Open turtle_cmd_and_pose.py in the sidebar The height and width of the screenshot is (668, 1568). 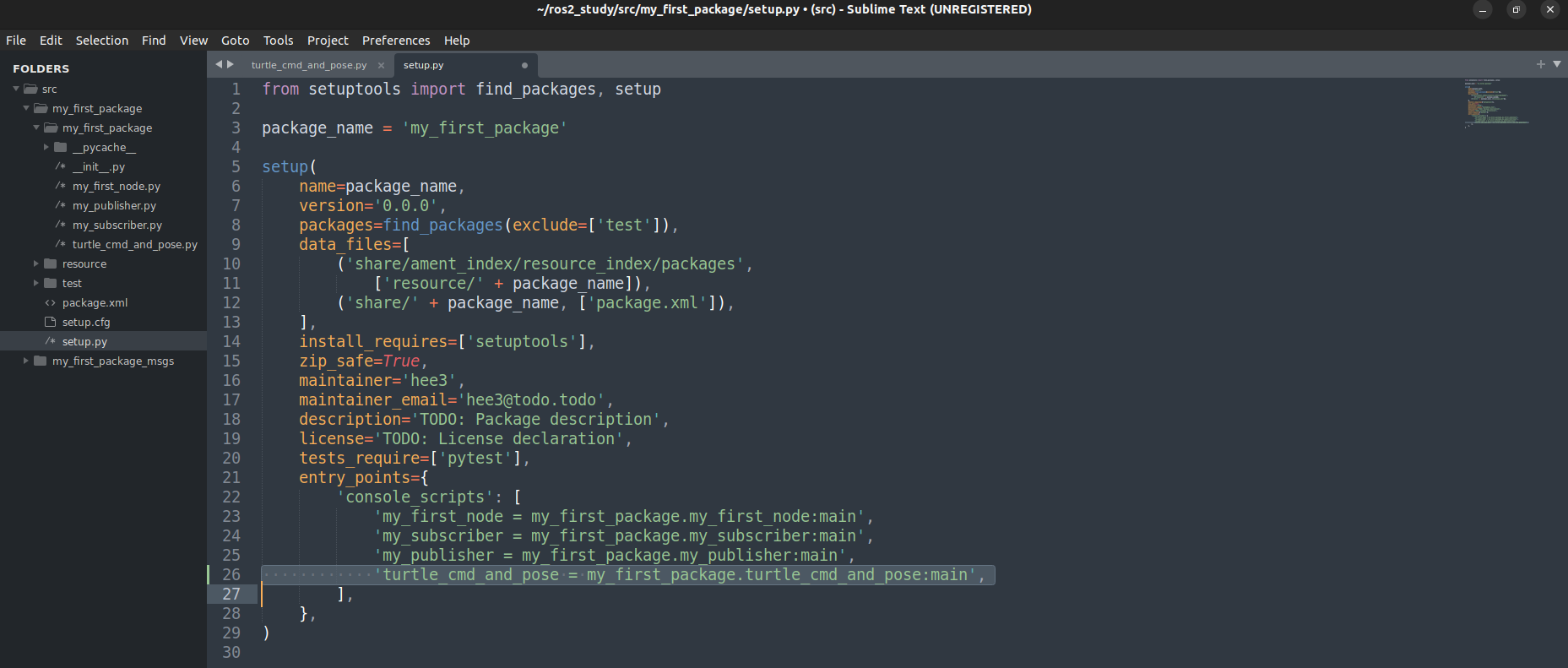click(x=135, y=245)
